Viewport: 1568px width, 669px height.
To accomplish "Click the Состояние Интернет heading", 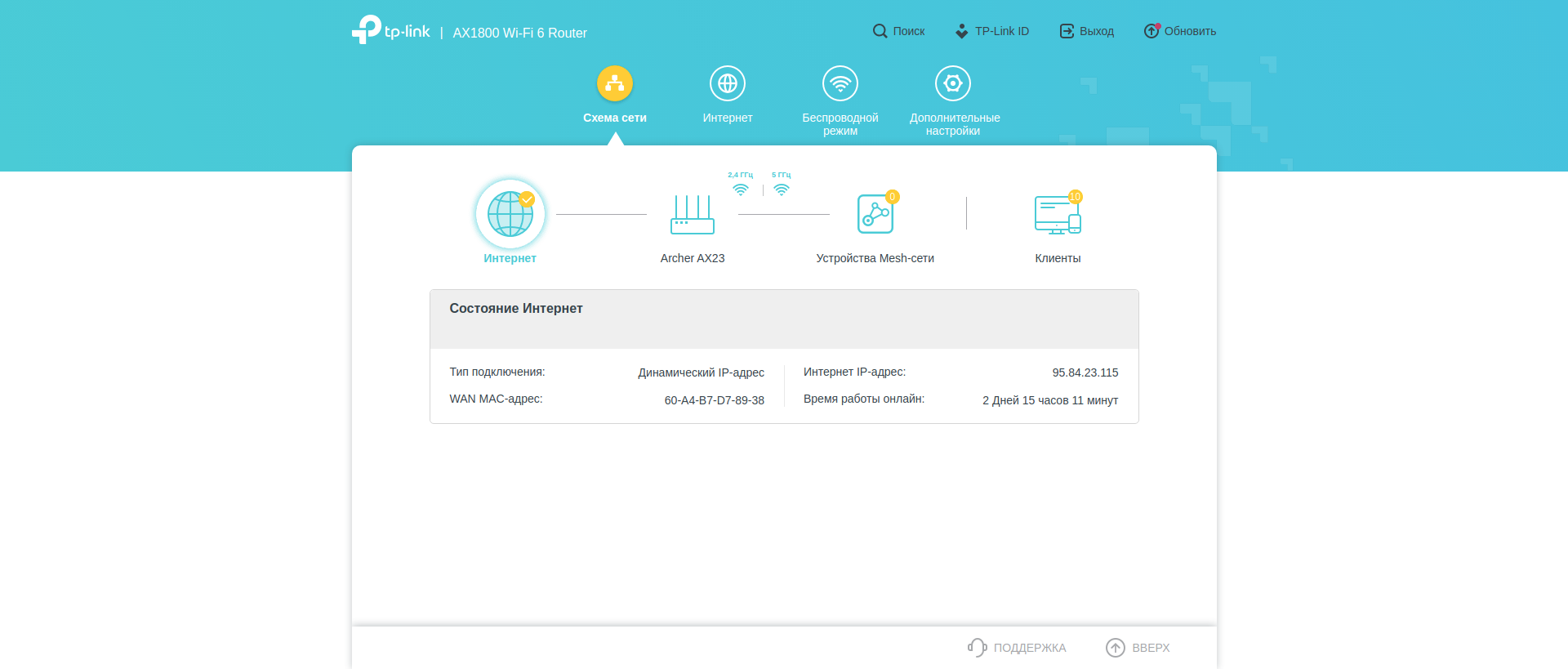I will 516,308.
